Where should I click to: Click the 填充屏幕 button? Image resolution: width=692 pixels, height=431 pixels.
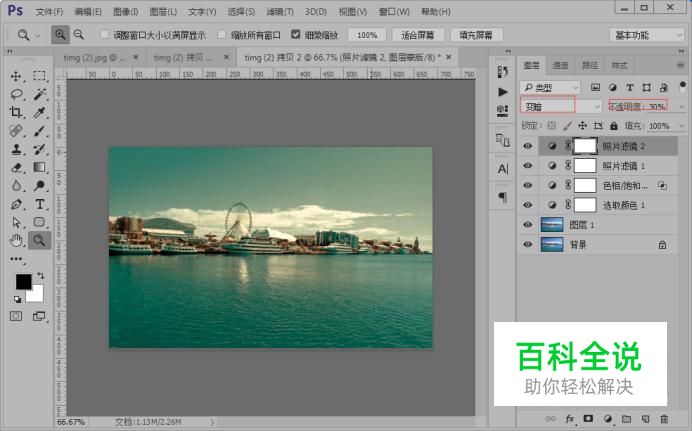pos(475,35)
